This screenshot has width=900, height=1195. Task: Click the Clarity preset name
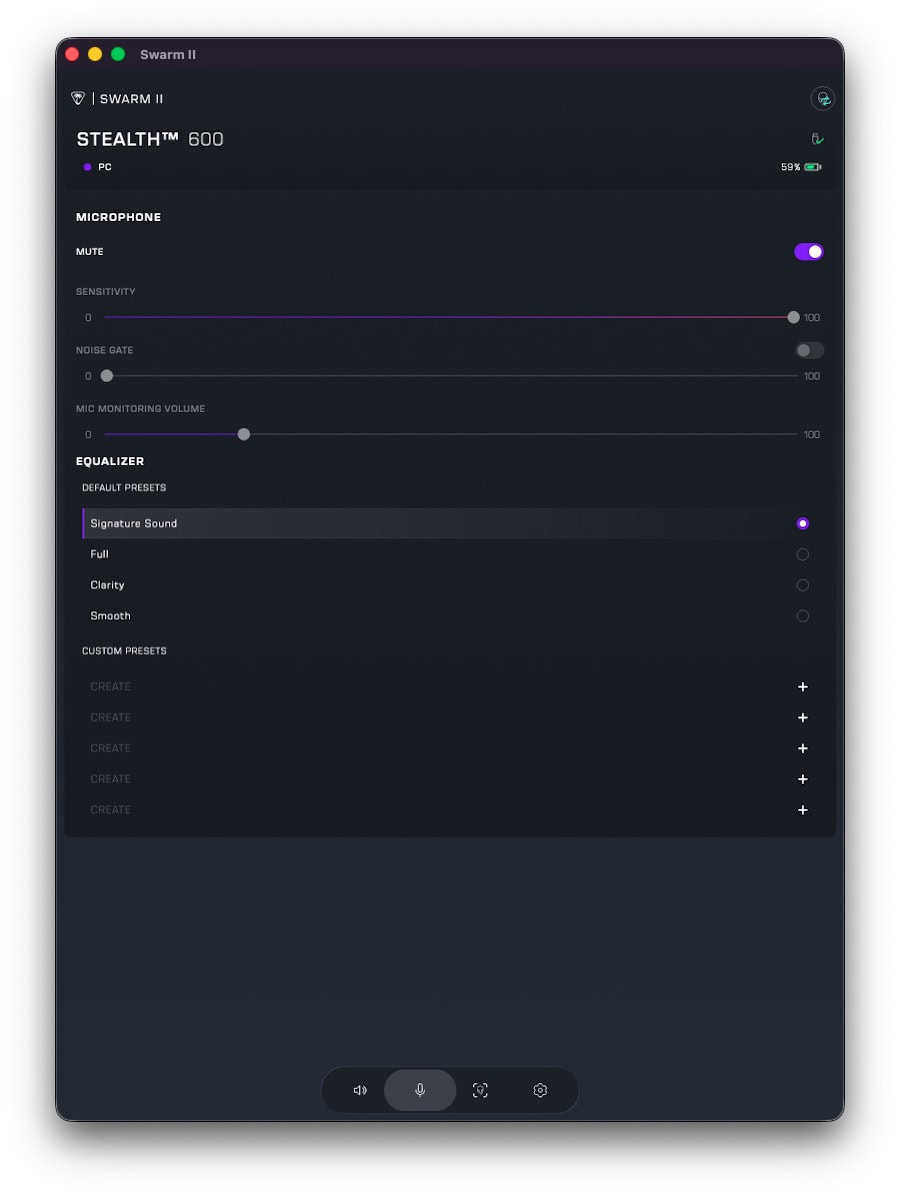tap(107, 585)
